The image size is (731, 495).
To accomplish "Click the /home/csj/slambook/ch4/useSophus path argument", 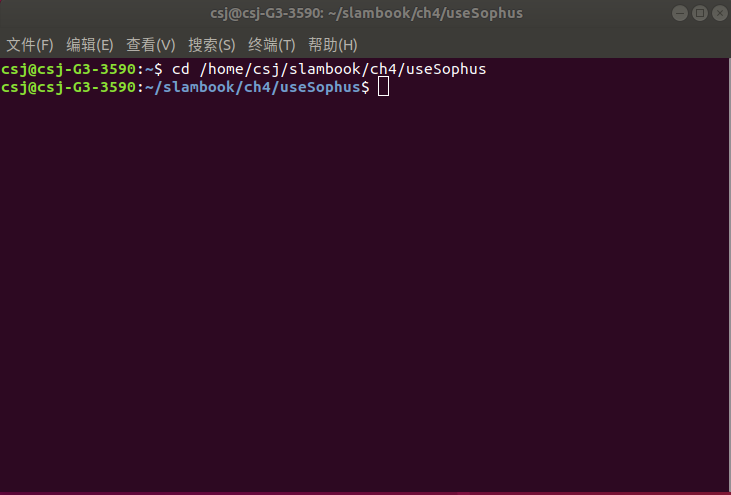I will 343,69.
